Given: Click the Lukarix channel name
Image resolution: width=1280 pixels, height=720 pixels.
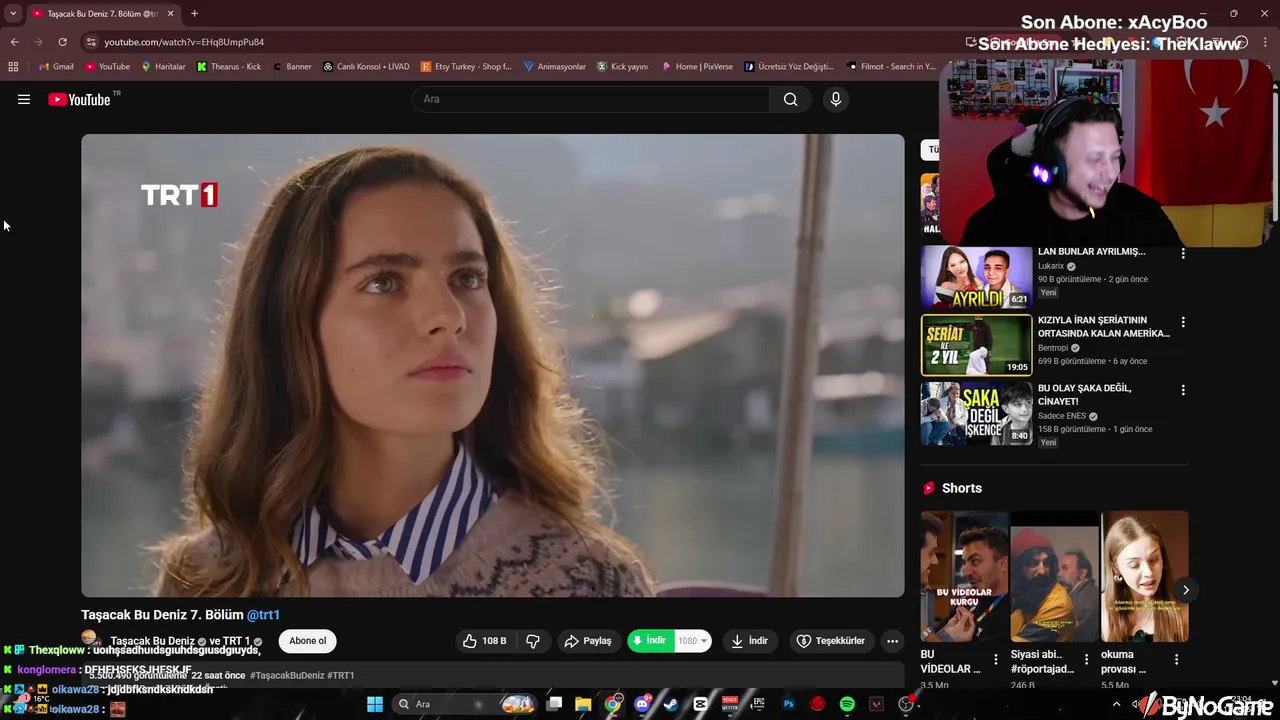Looking at the screenshot, I should point(1051,266).
